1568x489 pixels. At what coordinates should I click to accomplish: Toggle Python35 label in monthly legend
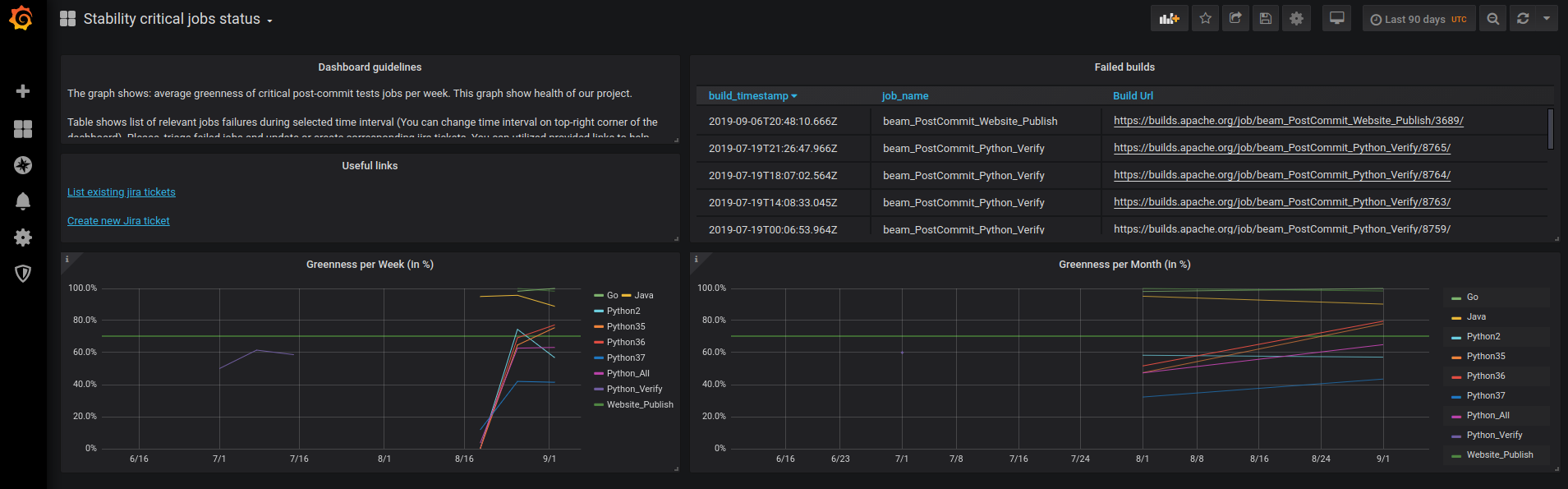[1486, 357]
